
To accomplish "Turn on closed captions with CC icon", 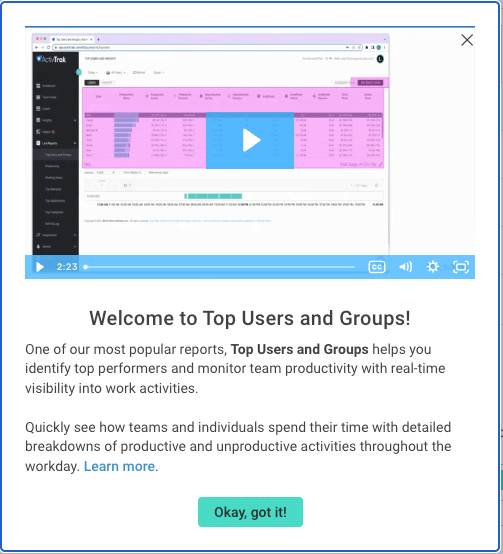I will point(377,267).
